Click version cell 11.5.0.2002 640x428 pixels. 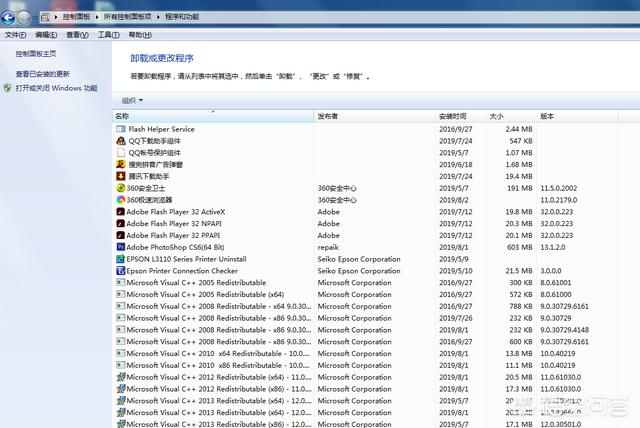[x=558, y=188]
